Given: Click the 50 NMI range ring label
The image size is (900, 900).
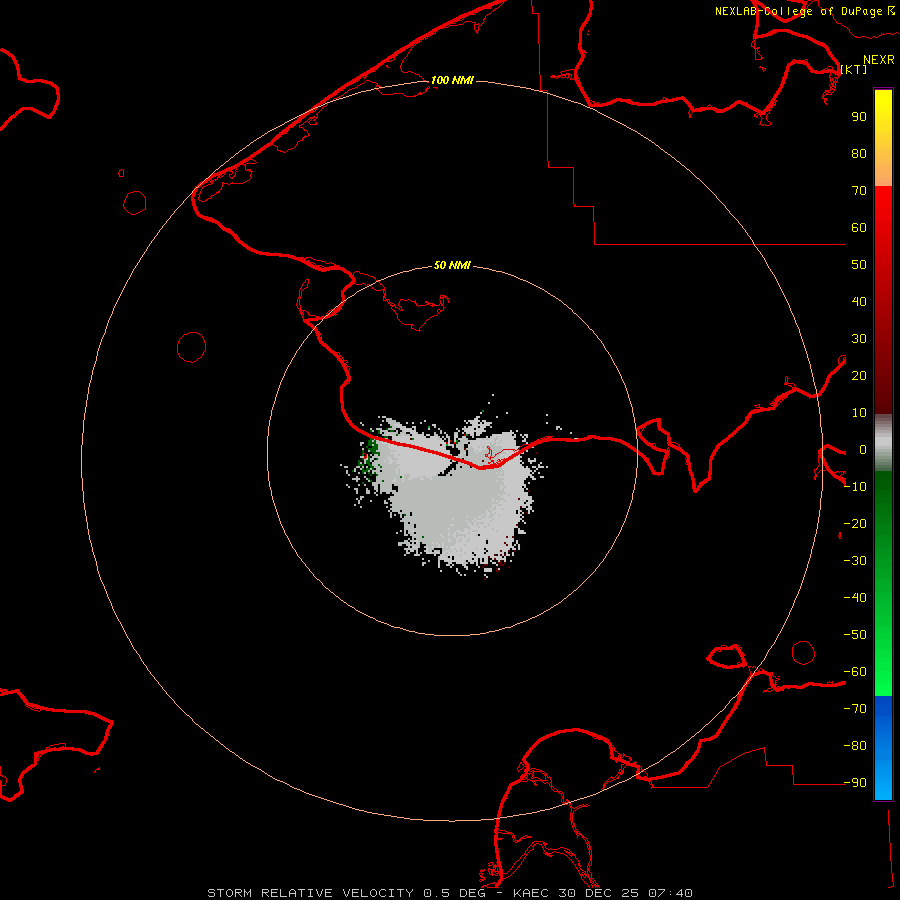Looking at the screenshot, I should pos(452,265).
